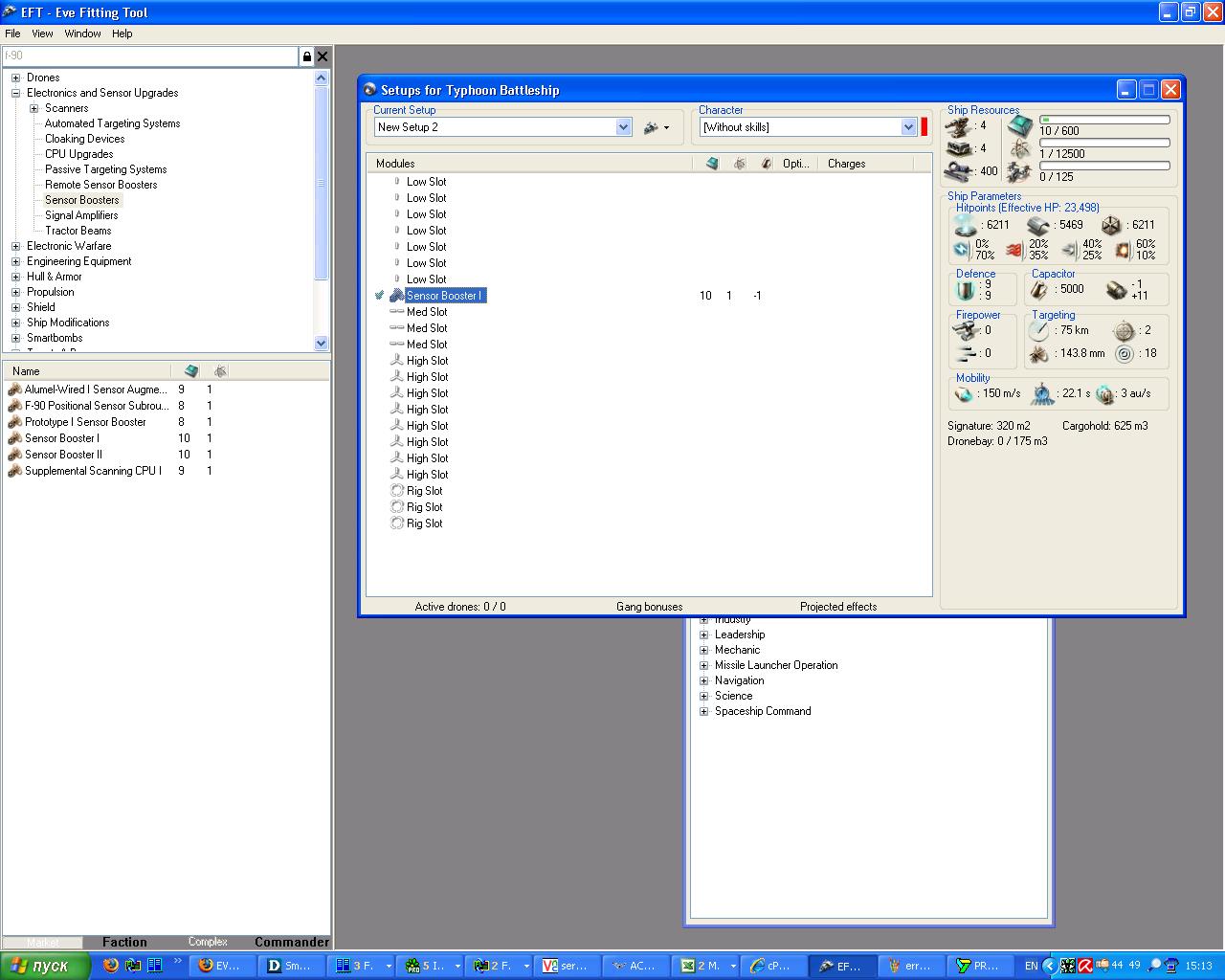The width and height of the screenshot is (1225, 980).
Task: Click the drone bandwidth icon beside 0 / 125
Action: pyautogui.click(x=1020, y=172)
